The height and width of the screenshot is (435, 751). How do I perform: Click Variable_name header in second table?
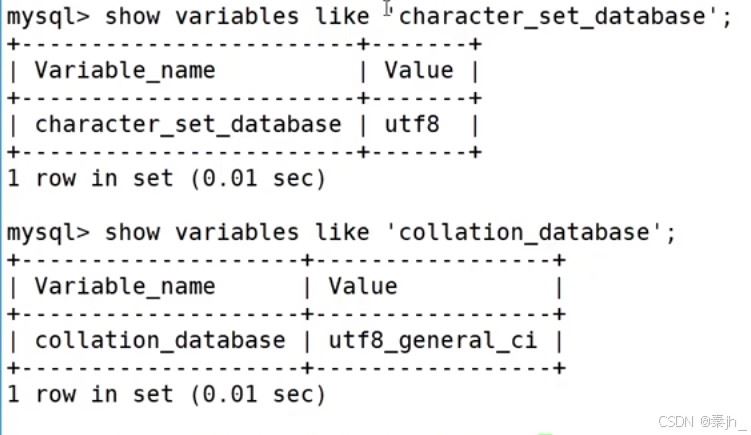point(125,287)
